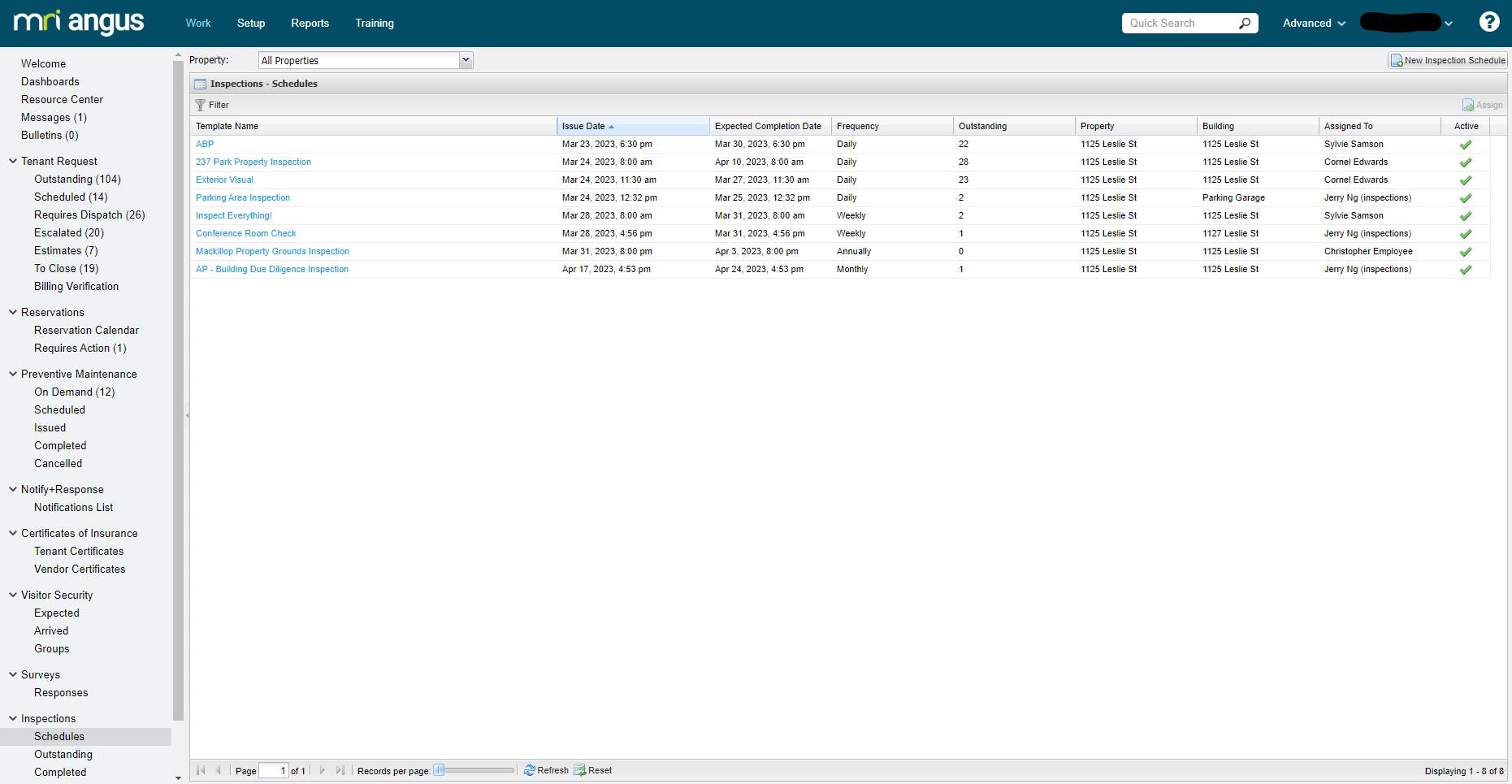The height and width of the screenshot is (784, 1512).
Task: Disable the Active check on Parking Area Inspection
Action: click(x=1466, y=197)
